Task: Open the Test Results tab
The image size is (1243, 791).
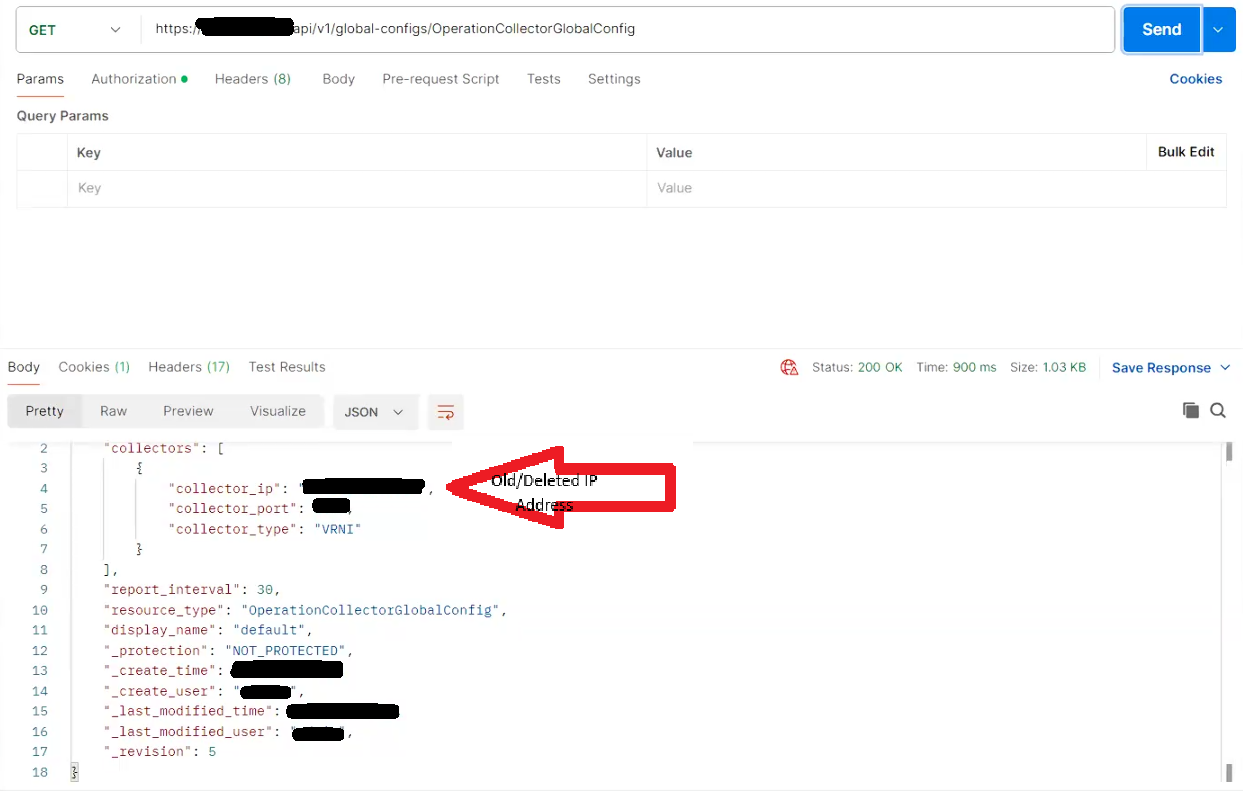Action: (x=287, y=367)
